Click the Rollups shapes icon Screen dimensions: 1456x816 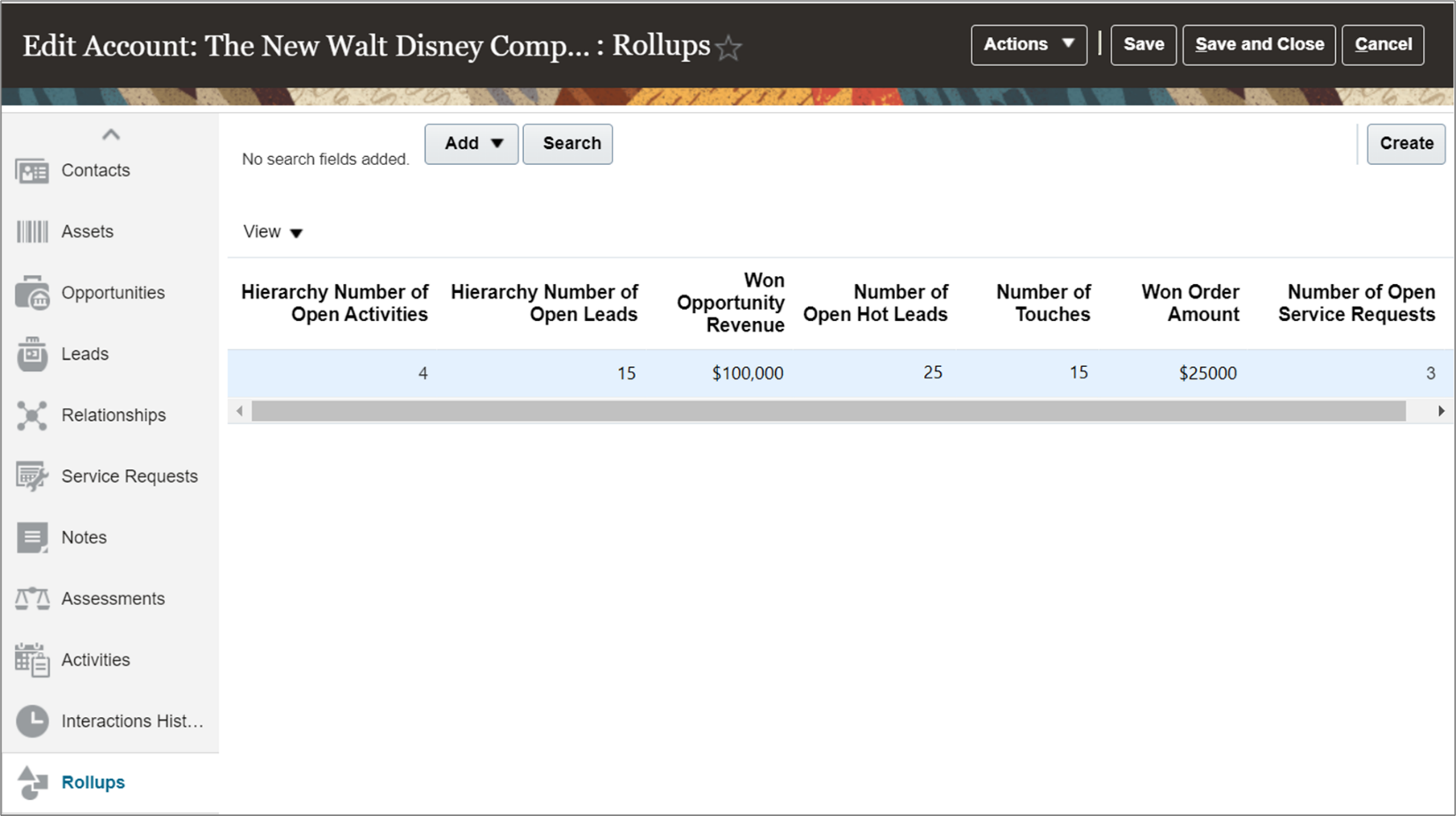[32, 782]
